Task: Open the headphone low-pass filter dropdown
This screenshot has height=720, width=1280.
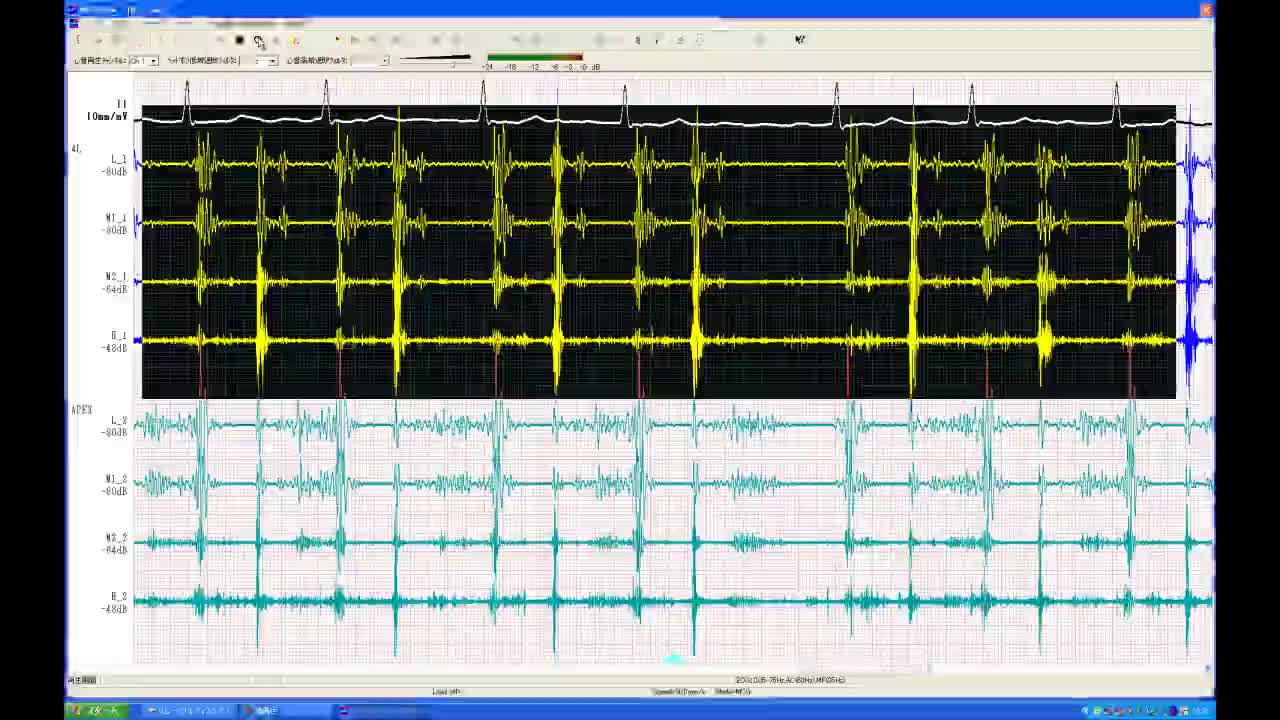Action: coord(272,61)
